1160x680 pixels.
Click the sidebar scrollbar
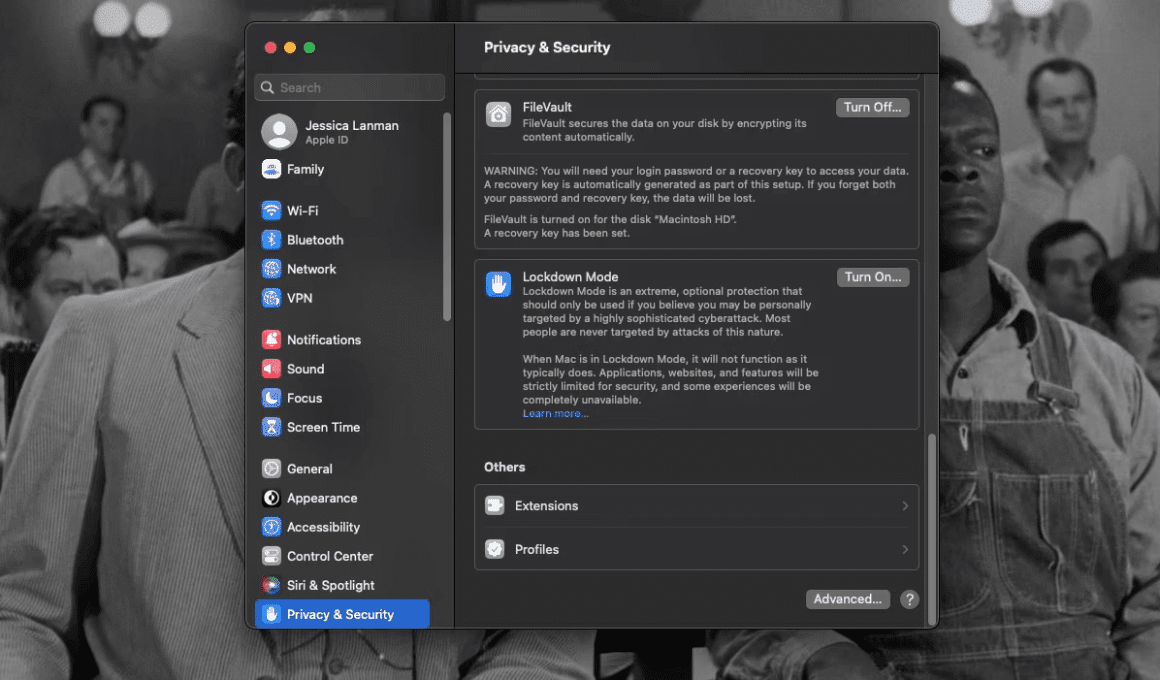coord(446,217)
